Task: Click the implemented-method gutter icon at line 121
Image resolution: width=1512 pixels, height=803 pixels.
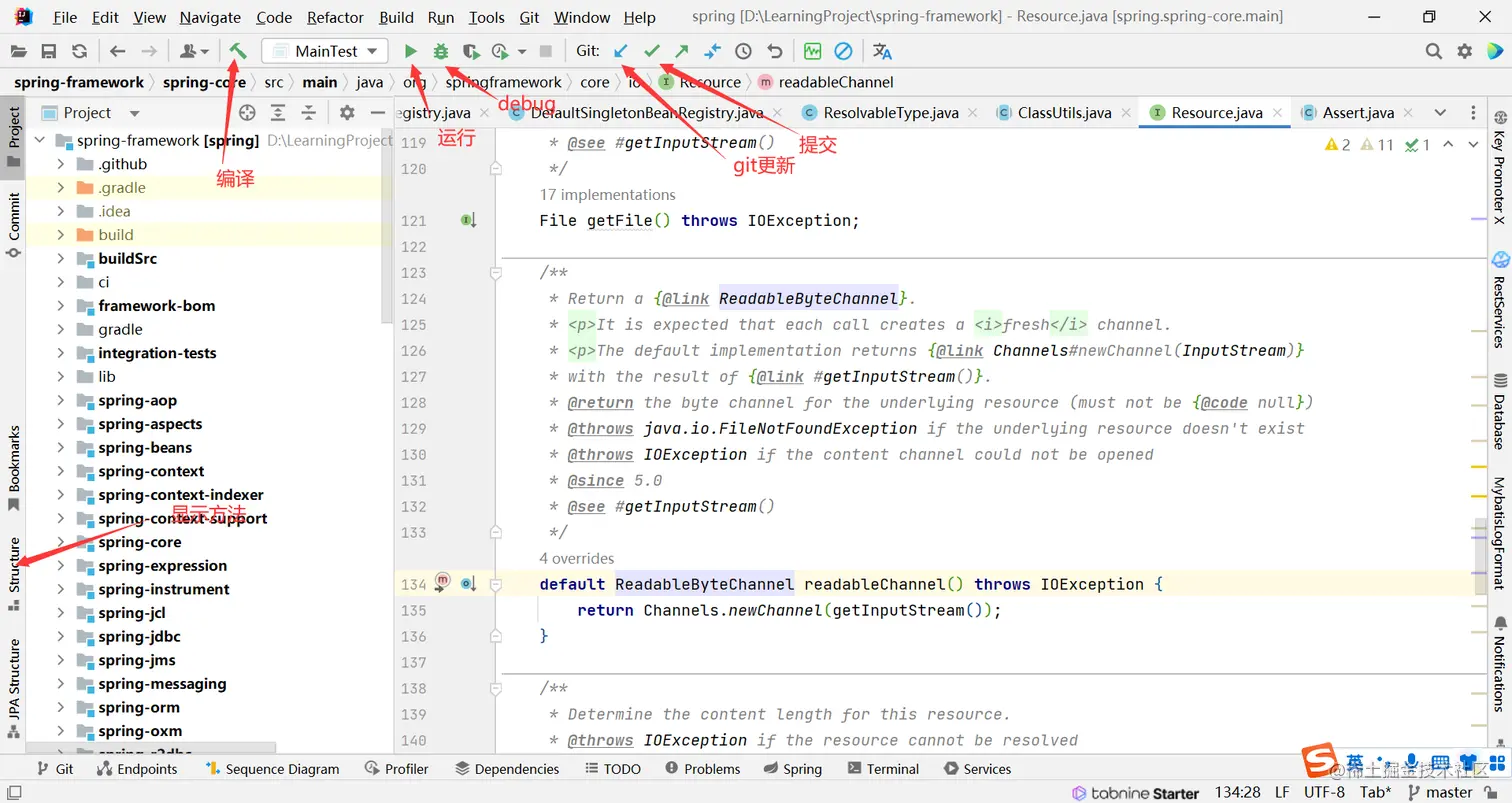Action: click(468, 220)
